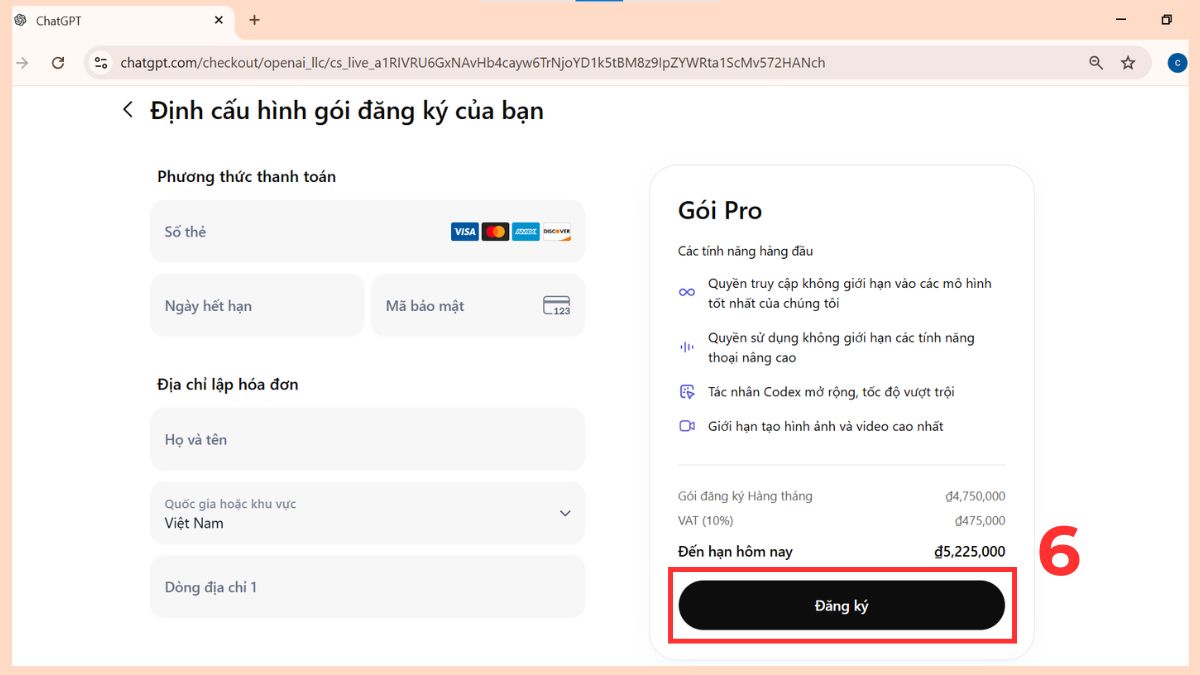Click the voice feature icon in Gói Pro list
Image resolution: width=1200 pixels, height=675 pixels.
pyautogui.click(x=686, y=346)
